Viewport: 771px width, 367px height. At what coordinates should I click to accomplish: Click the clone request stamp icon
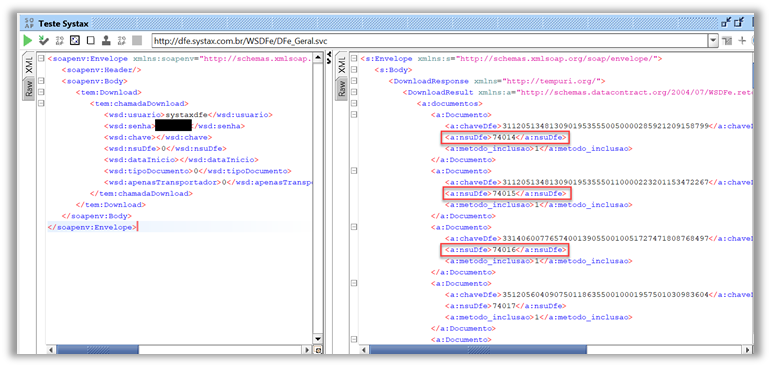pyautogui.click(x=106, y=40)
